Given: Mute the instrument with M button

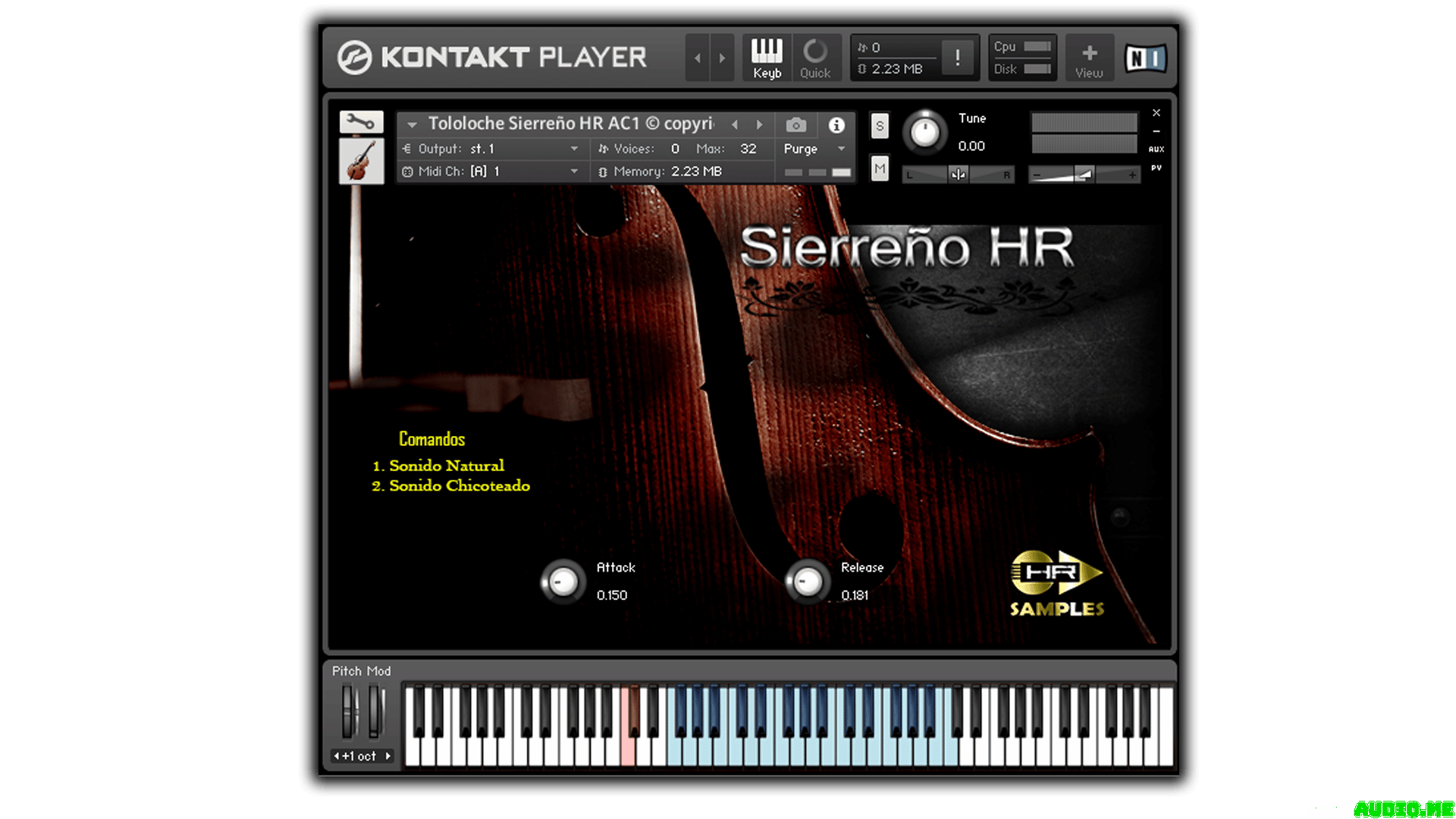Looking at the screenshot, I should 879,168.
